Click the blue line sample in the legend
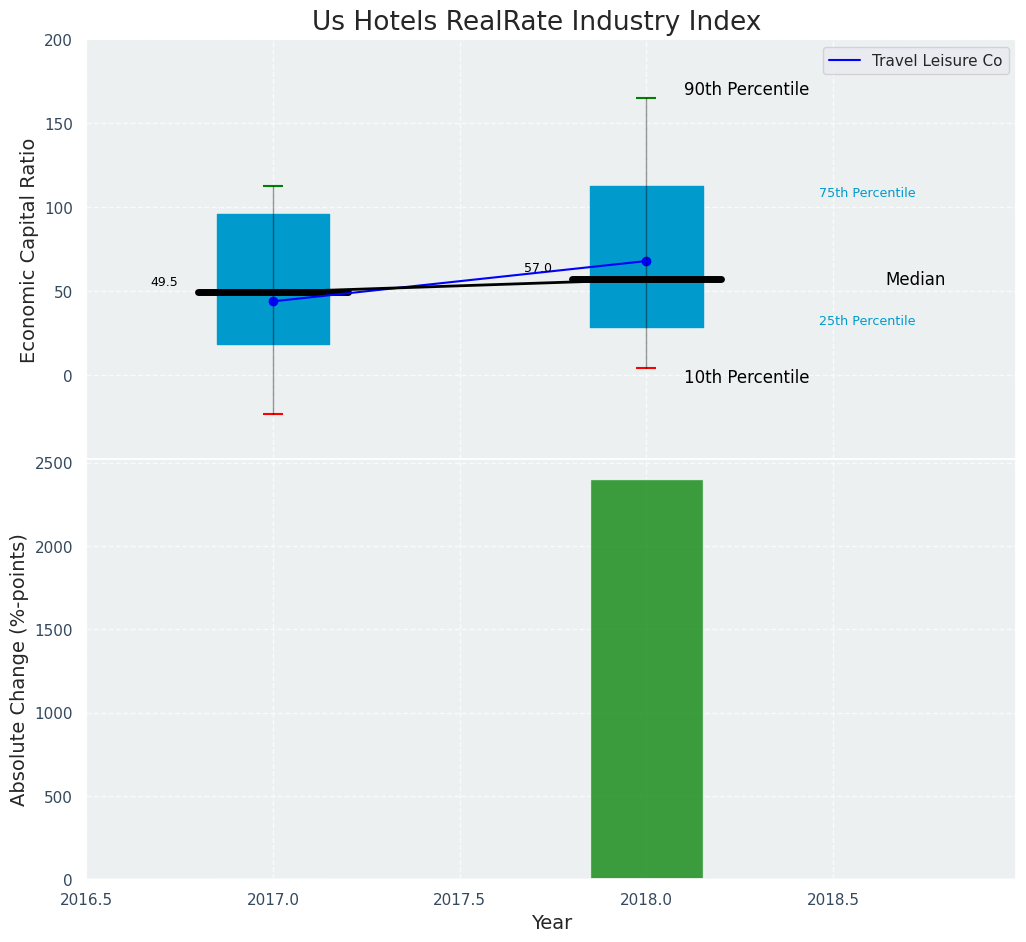 click(845, 61)
